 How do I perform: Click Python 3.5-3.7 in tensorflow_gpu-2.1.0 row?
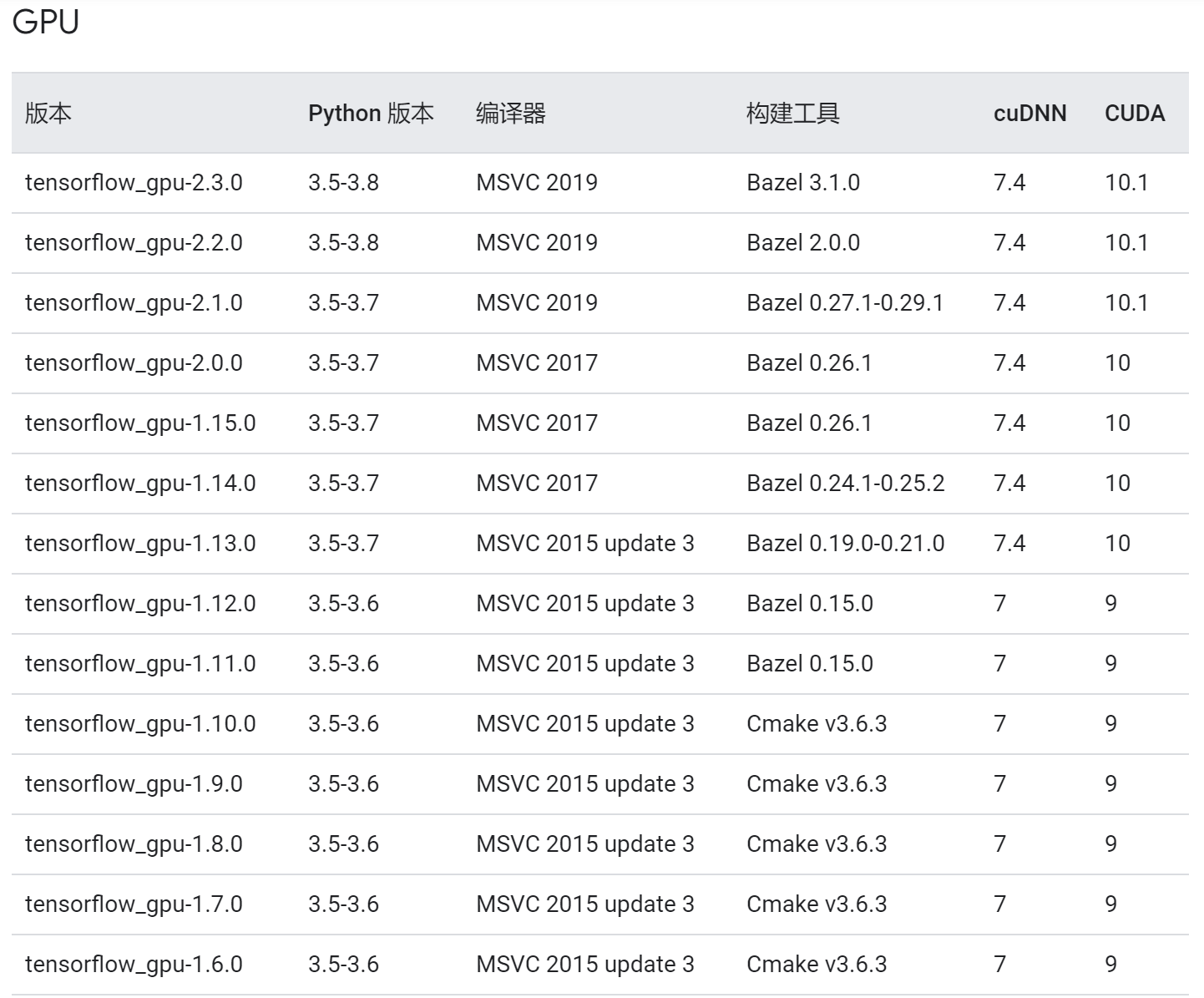pyautogui.click(x=343, y=303)
